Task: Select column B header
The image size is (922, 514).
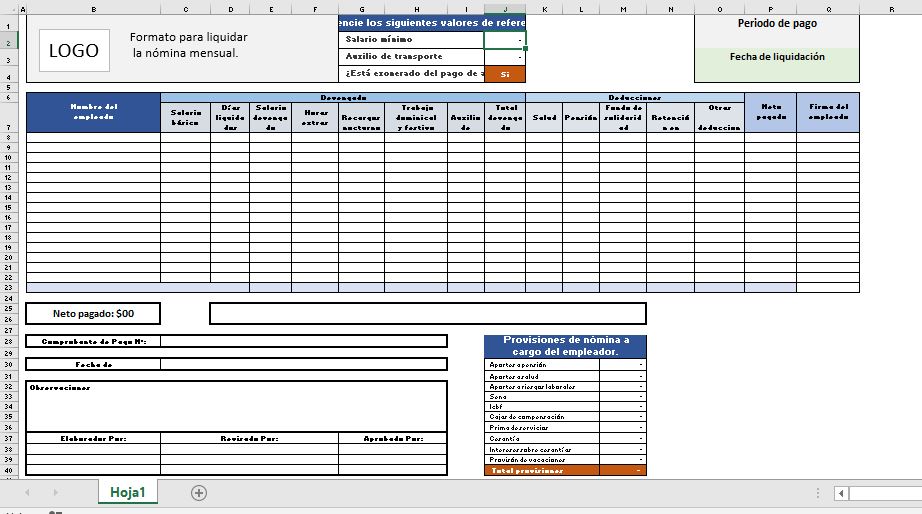Action: [93, 9]
